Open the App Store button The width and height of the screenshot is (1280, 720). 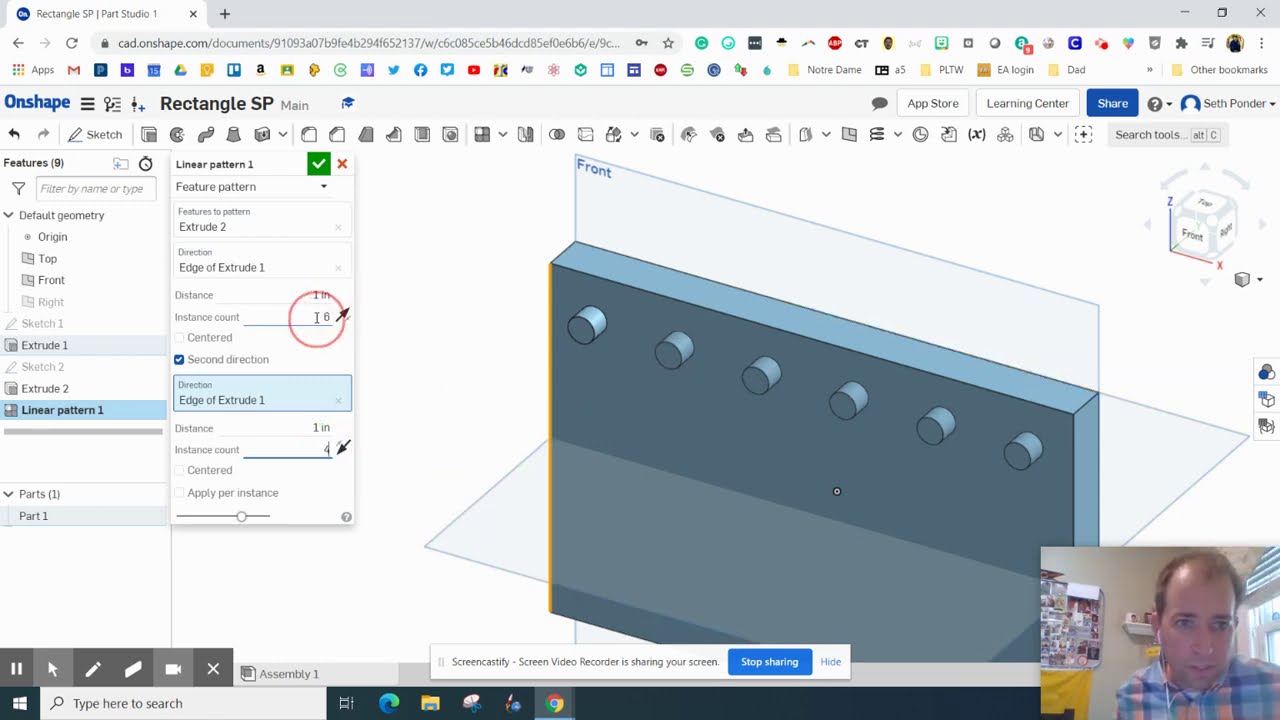932,104
